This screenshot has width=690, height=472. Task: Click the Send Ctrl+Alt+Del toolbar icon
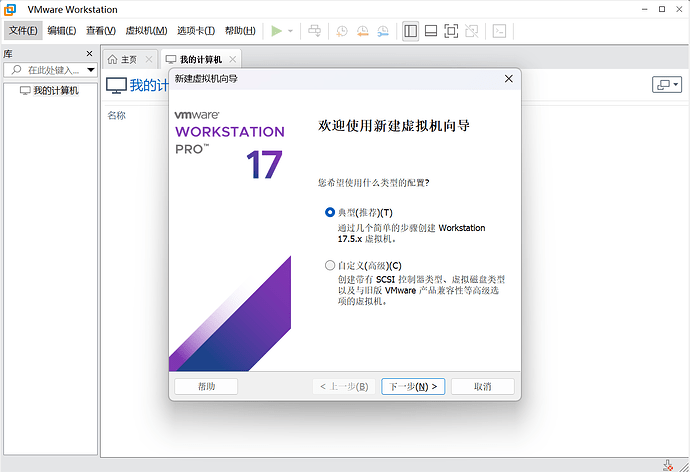(x=314, y=31)
